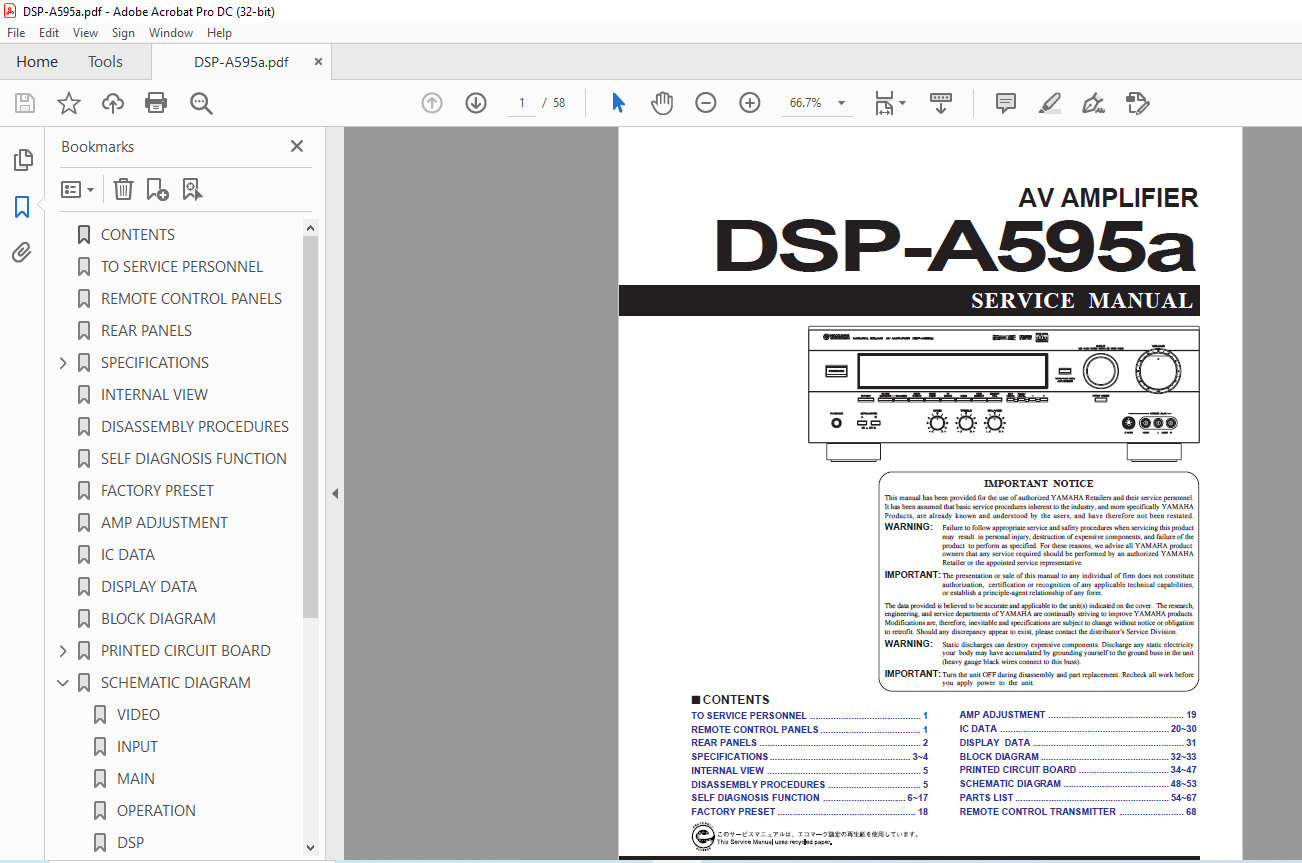
Task: Open Page Thumbnails panel icon
Action: click(x=22, y=160)
